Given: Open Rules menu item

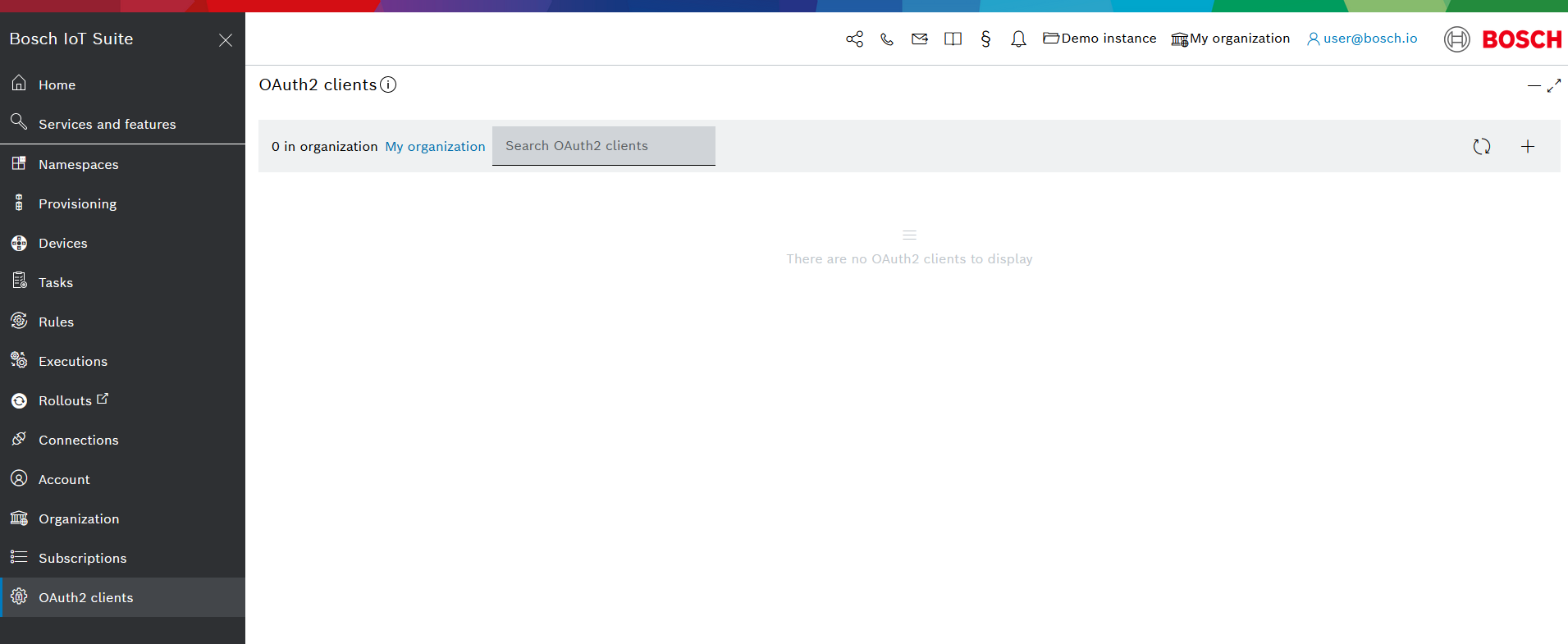Looking at the screenshot, I should point(122,322).
